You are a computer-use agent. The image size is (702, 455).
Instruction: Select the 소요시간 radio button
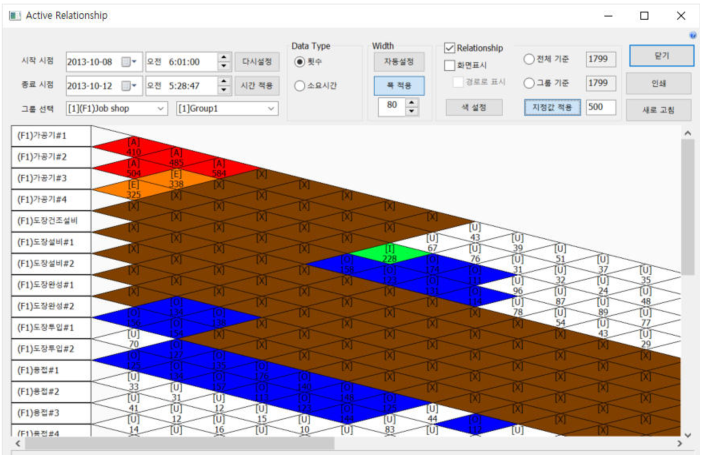[300, 86]
